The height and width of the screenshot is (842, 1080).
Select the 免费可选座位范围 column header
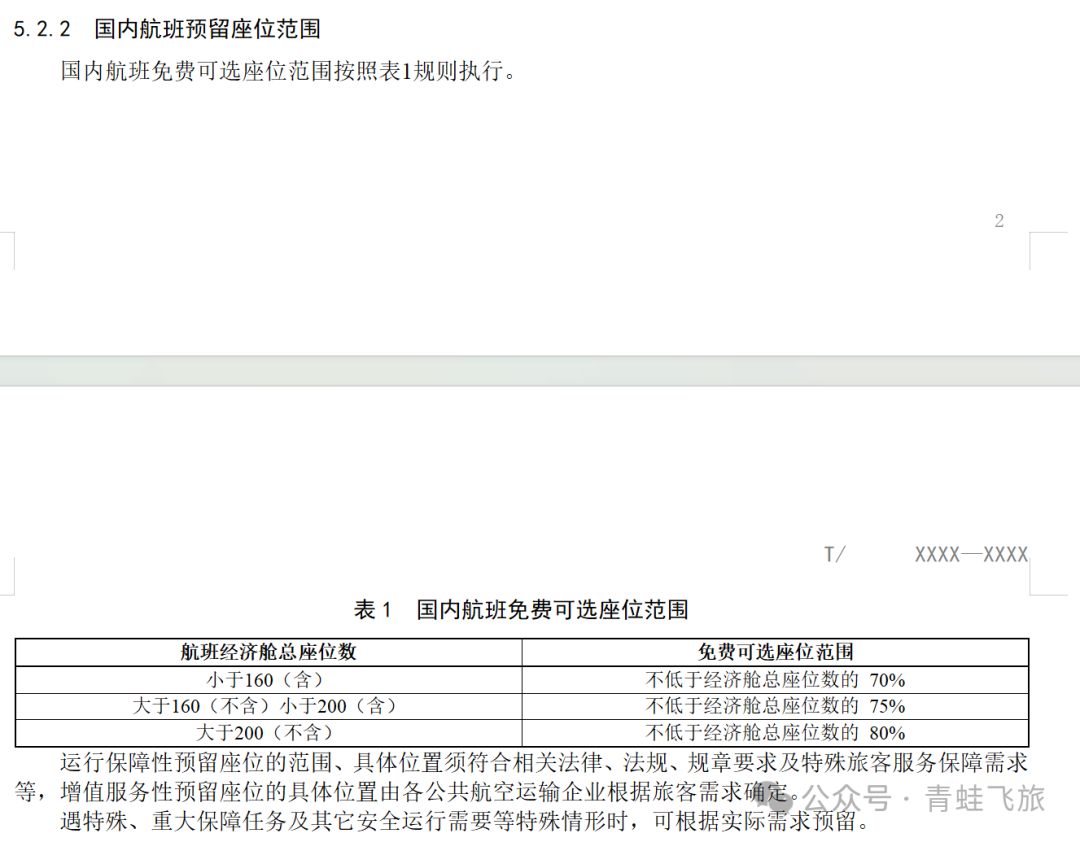(x=775, y=652)
